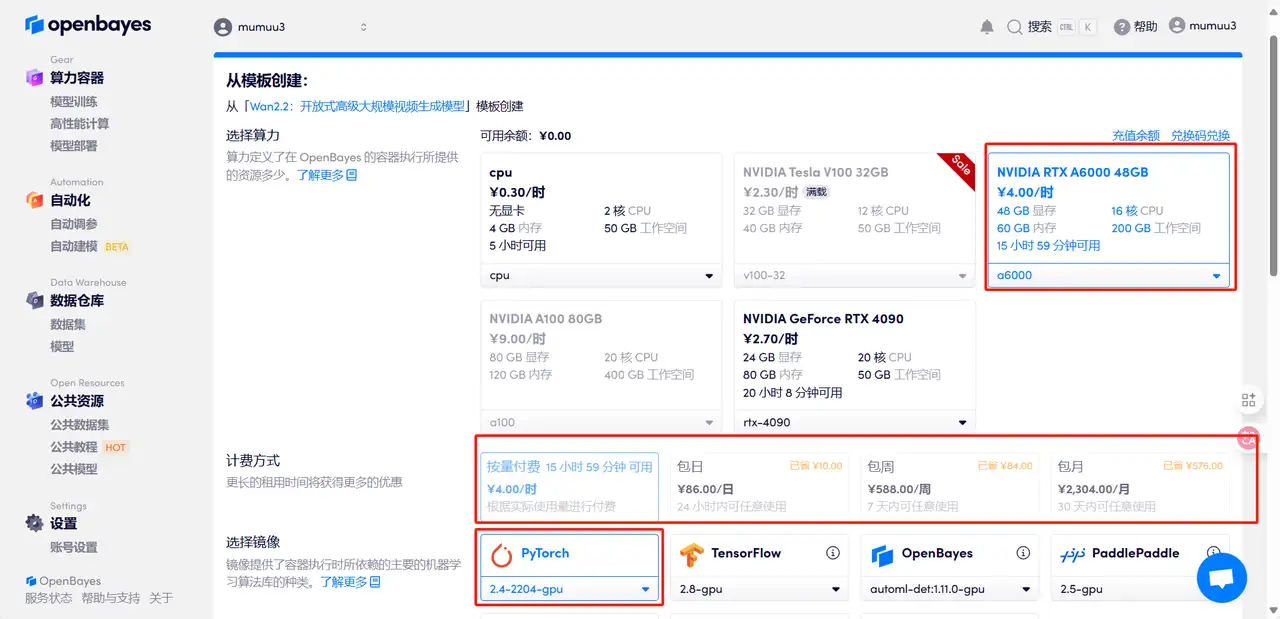Viewport: 1280px width, 619px height.
Task: Click the 算力容器 sidebar icon
Action: (x=35, y=78)
